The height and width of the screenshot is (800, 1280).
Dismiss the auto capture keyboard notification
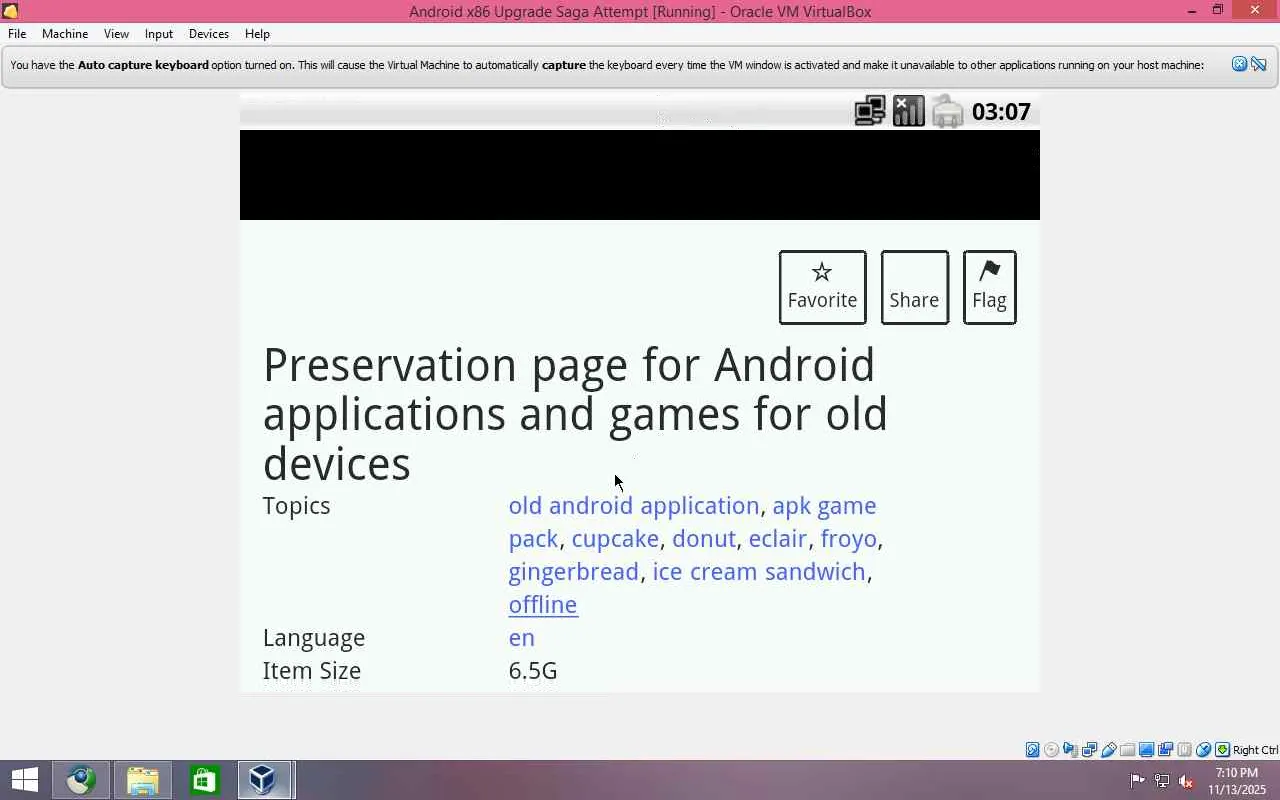click(x=1239, y=64)
